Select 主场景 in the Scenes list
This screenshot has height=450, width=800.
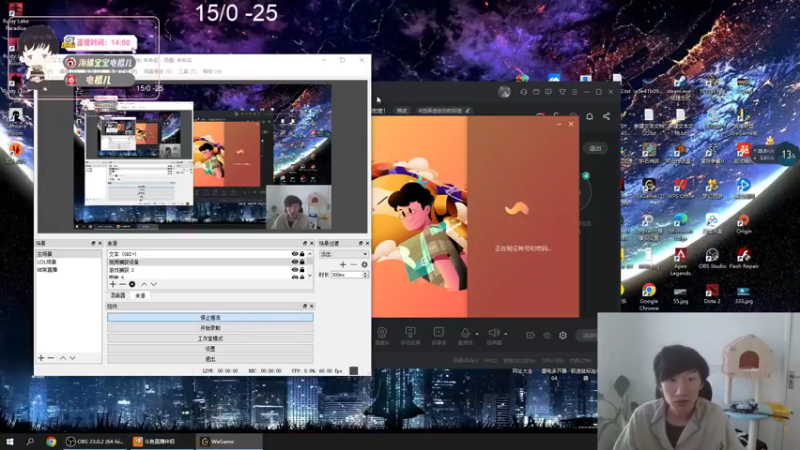(68, 254)
